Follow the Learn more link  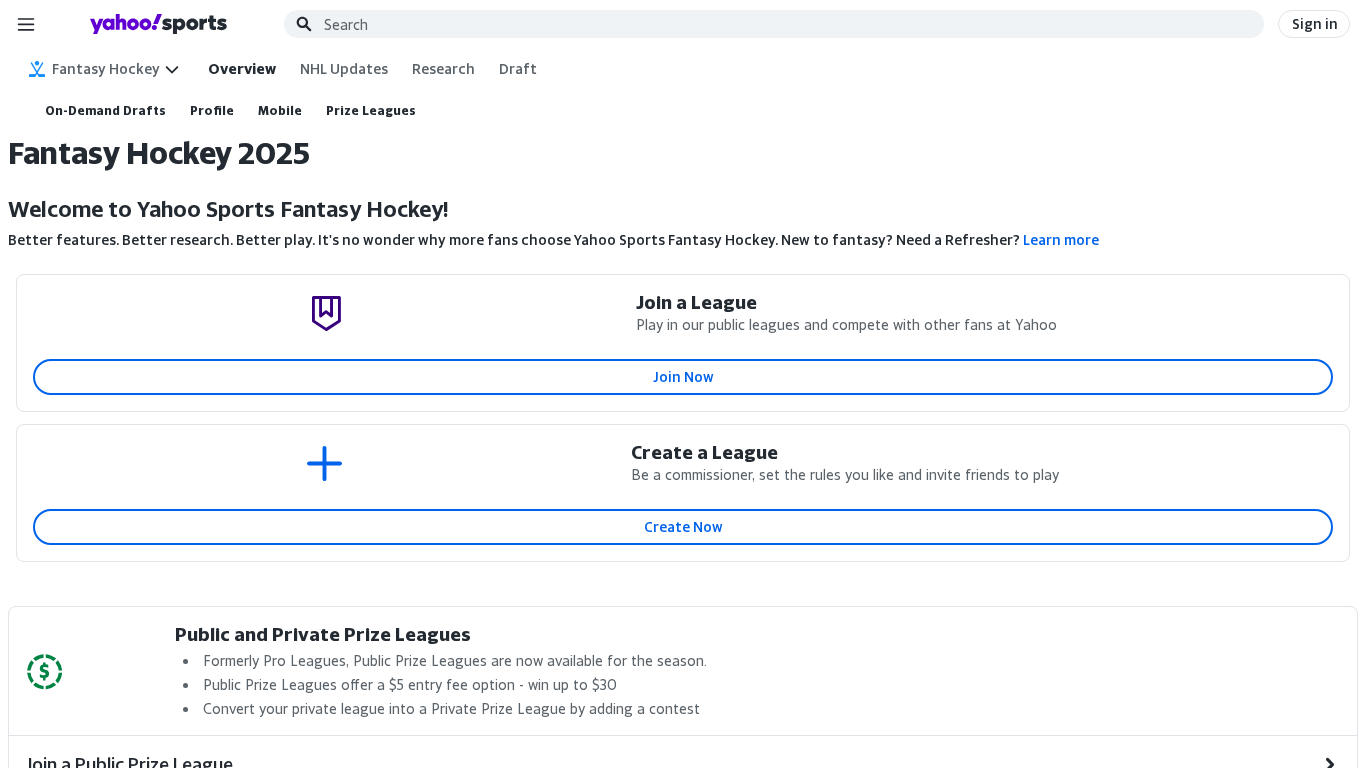(x=1060, y=240)
